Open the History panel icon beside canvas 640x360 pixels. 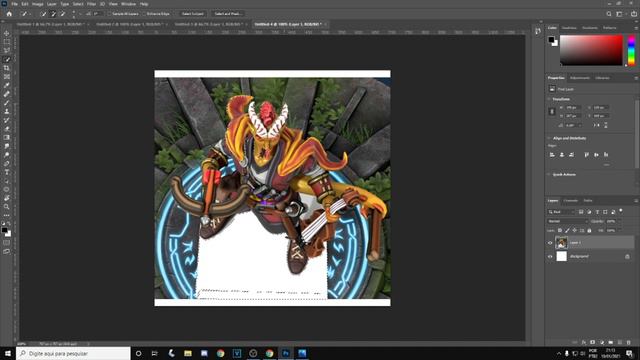tap(538, 31)
